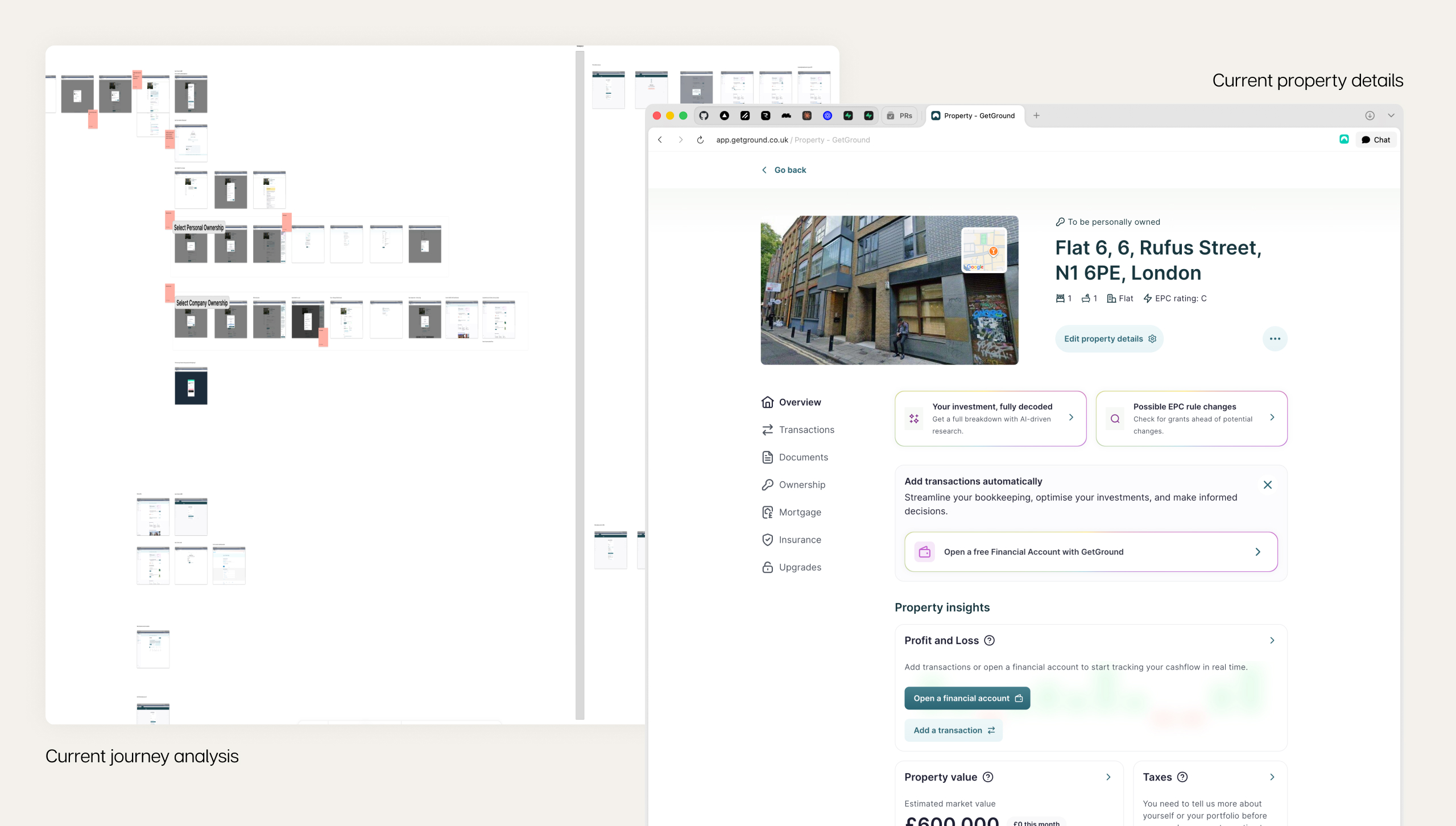Expand the Property value card chevron

click(x=1108, y=777)
